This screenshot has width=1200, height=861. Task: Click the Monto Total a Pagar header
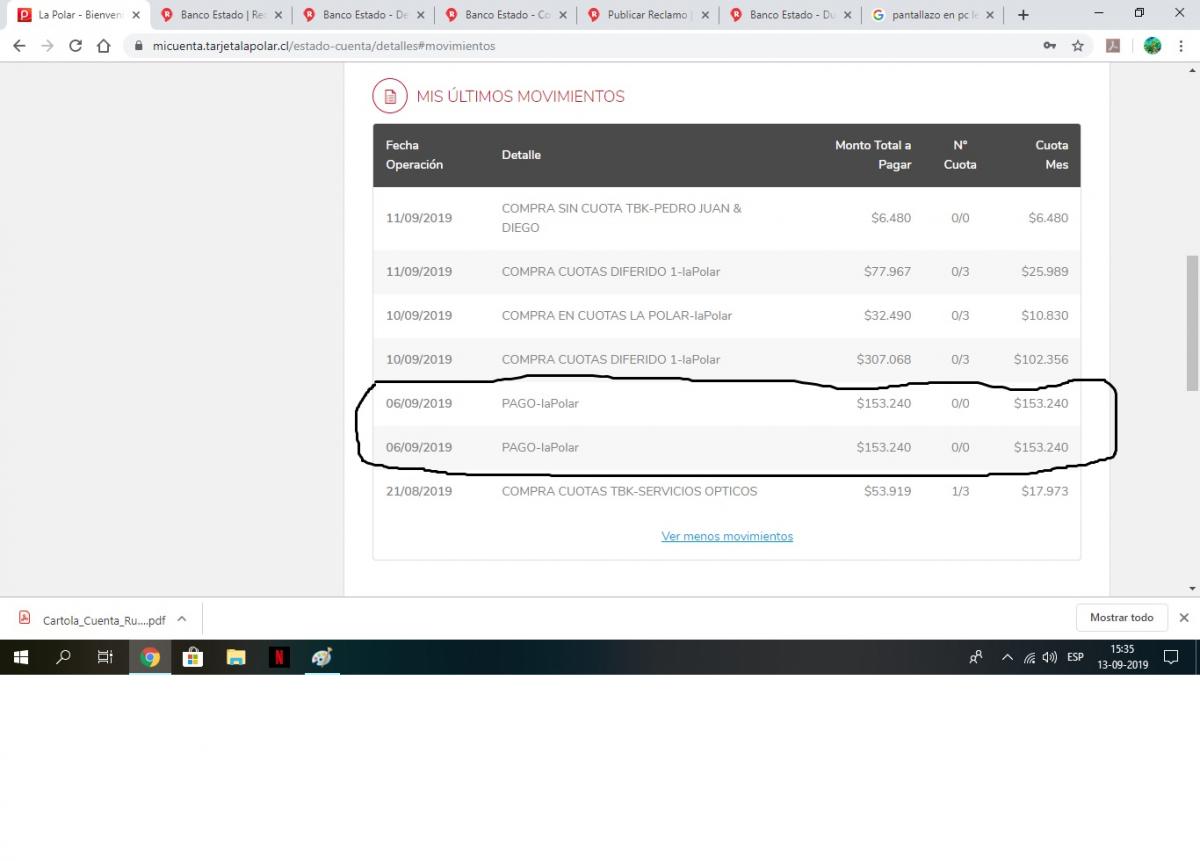click(x=873, y=155)
